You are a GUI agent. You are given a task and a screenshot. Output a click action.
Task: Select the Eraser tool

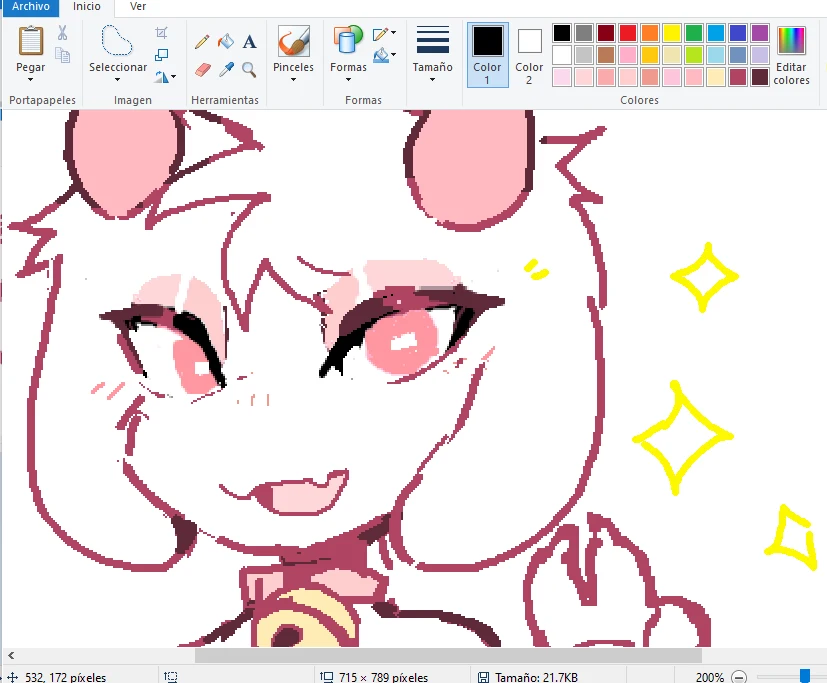pyautogui.click(x=203, y=70)
